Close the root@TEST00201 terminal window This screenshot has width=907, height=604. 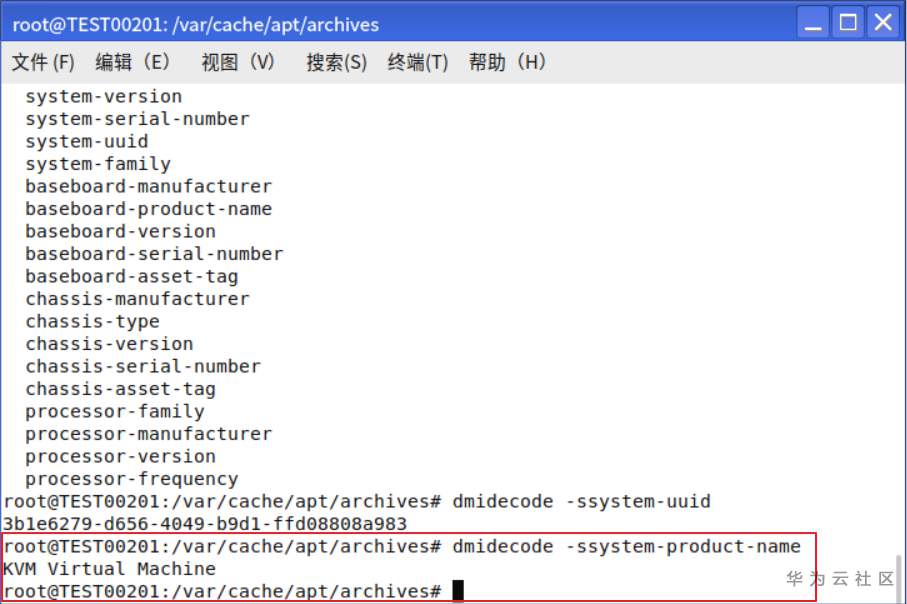882,23
